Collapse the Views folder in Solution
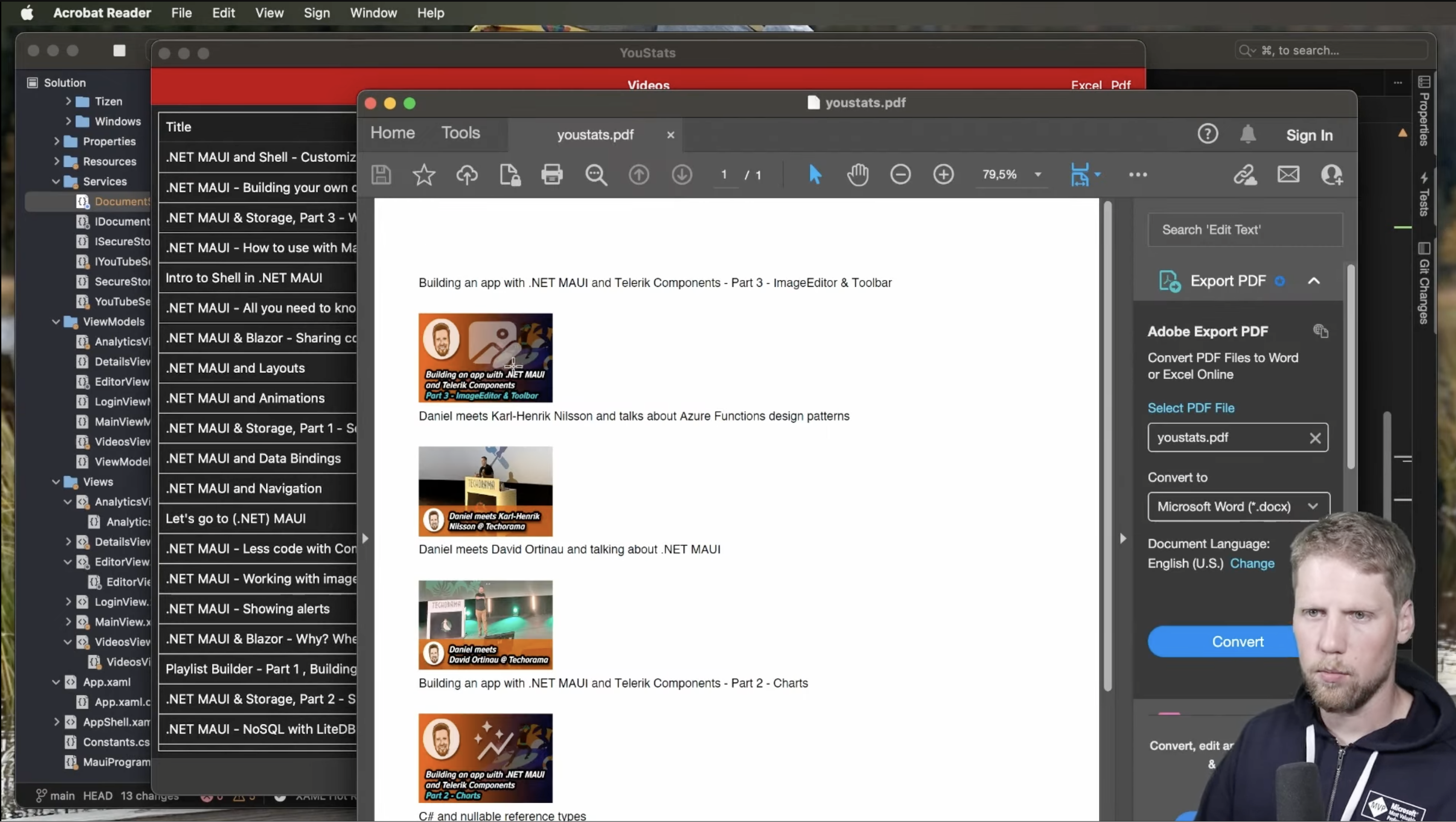Viewport: 1456px width, 822px height. click(x=56, y=482)
